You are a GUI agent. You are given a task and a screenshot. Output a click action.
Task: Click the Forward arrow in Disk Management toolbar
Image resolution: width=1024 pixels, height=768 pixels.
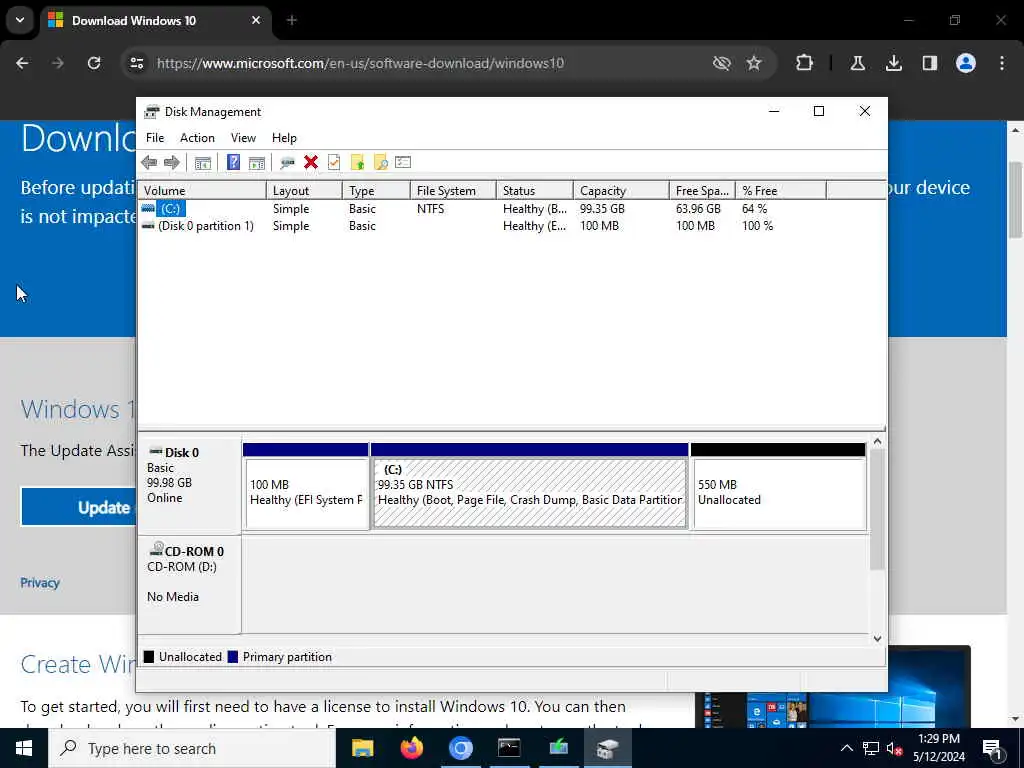(172, 163)
